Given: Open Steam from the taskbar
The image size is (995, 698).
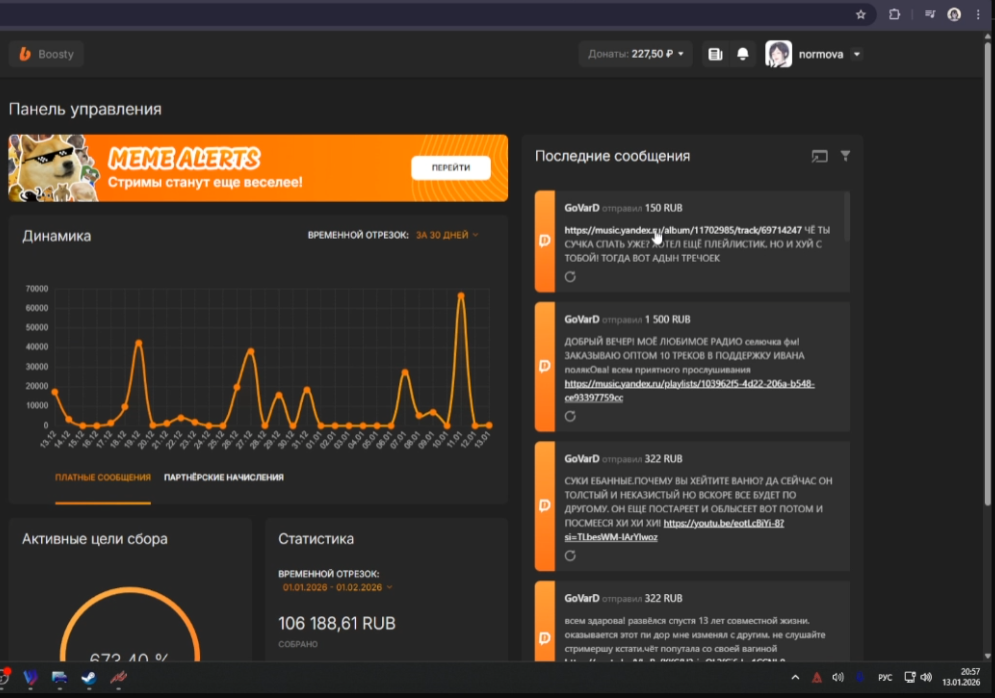Looking at the screenshot, I should [x=89, y=678].
